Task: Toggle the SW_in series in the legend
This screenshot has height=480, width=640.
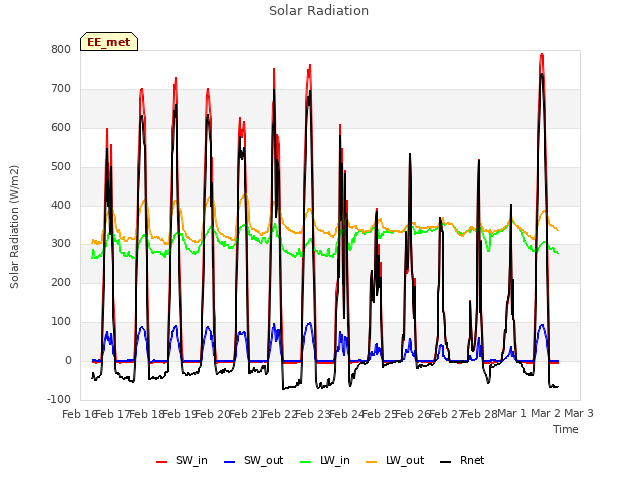Action: [182, 460]
